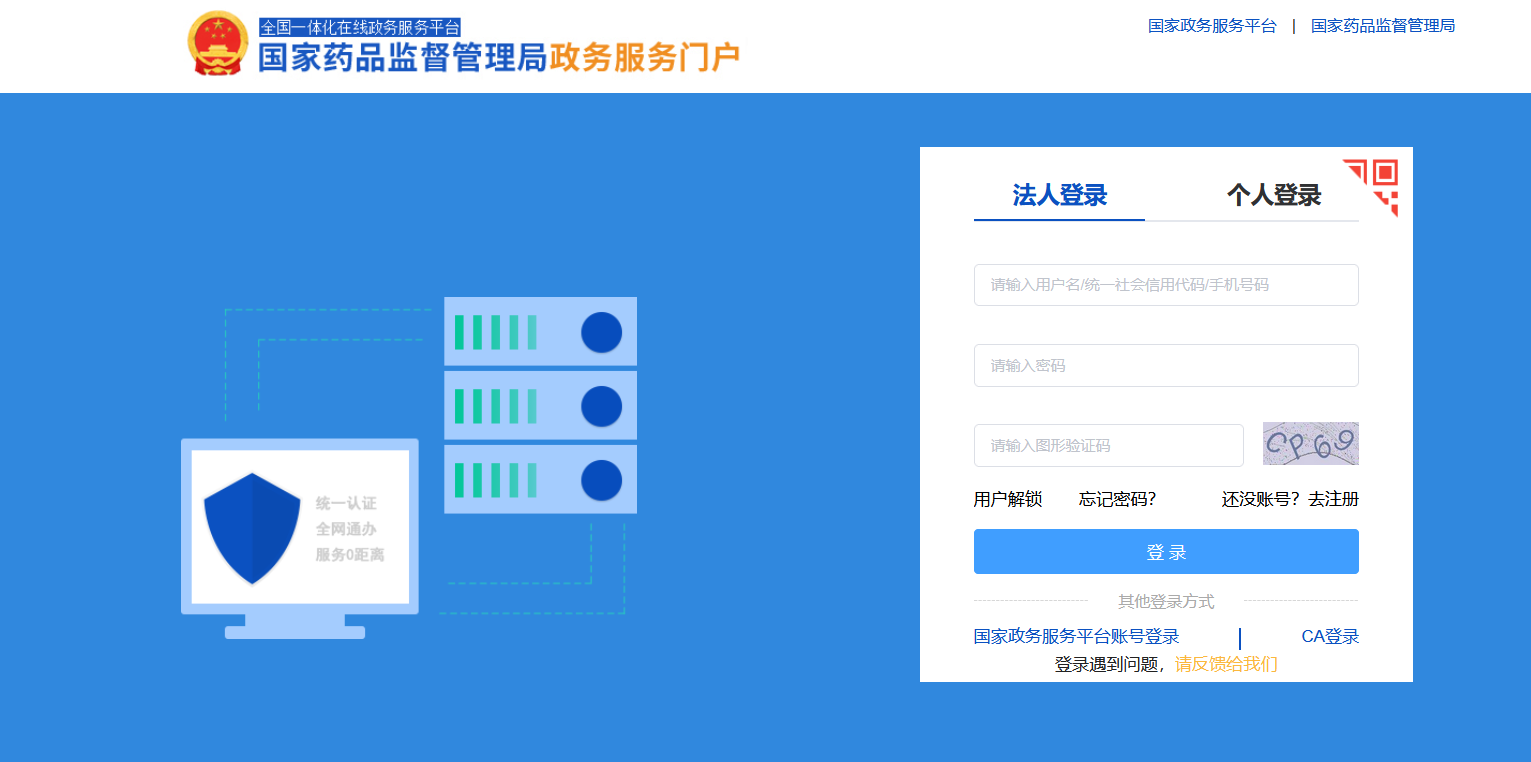Click the 请输入图形验证码 captcha input field
The height and width of the screenshot is (762, 1531).
1108,445
